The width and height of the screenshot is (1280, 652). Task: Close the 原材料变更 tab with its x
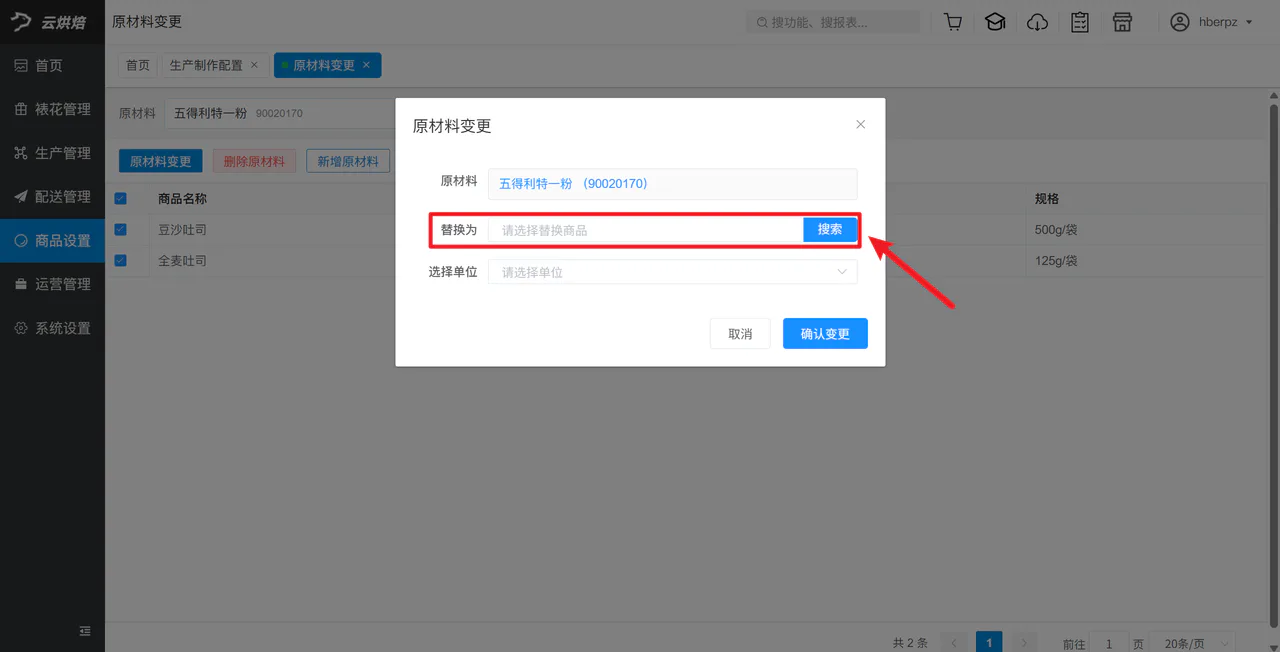click(366, 65)
